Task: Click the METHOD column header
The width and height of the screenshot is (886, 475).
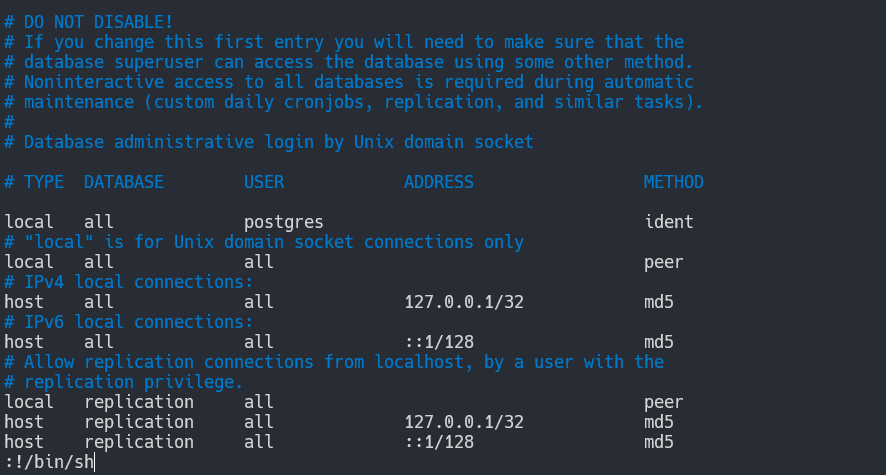Action: pos(673,182)
